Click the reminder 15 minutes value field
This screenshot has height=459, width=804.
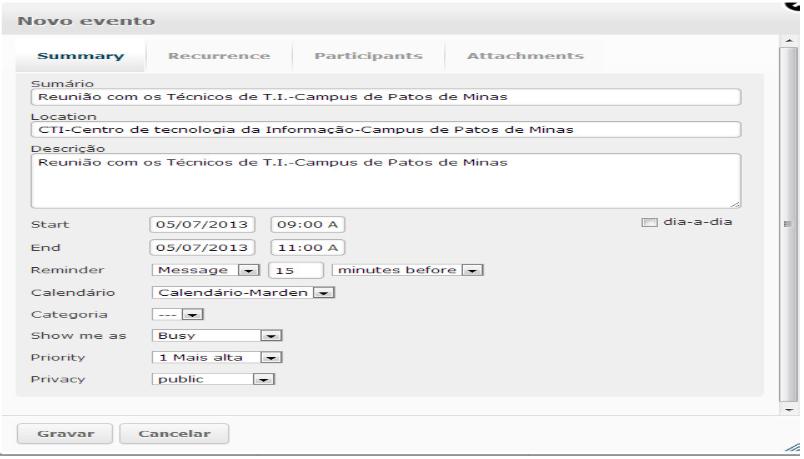tap(295, 270)
